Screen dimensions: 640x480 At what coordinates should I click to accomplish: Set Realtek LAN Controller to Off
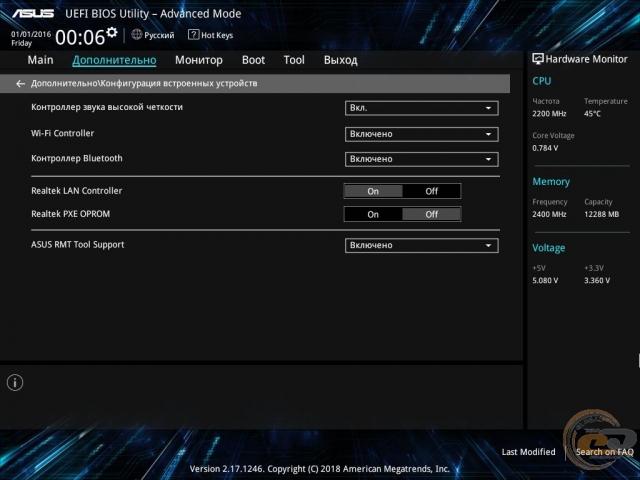[x=431, y=191]
